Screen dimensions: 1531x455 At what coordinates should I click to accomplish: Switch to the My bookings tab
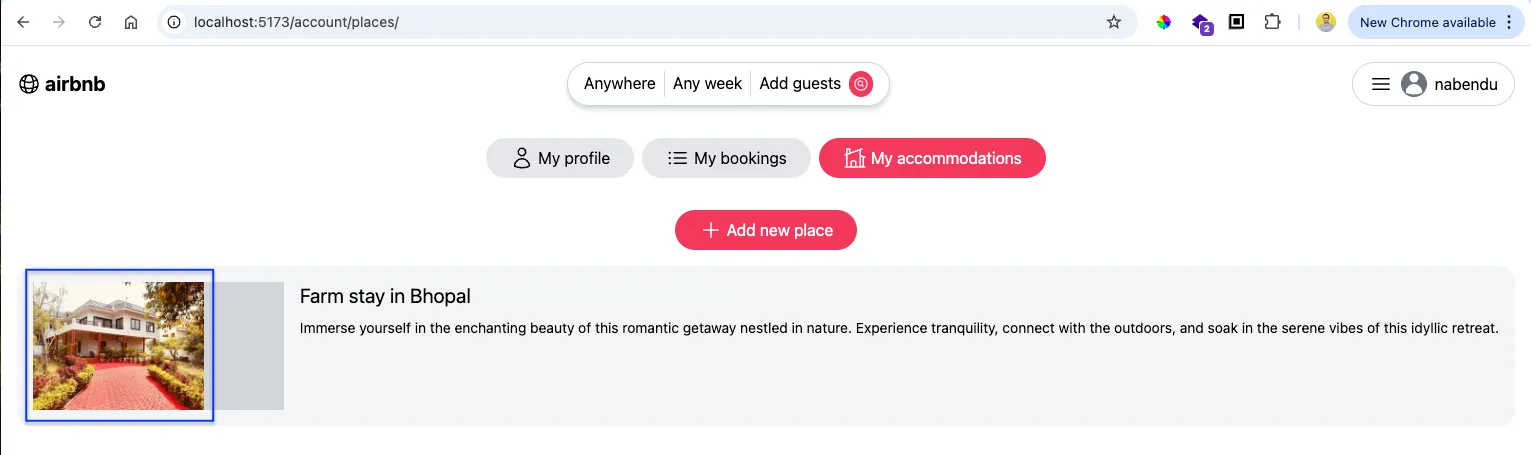[726, 158]
